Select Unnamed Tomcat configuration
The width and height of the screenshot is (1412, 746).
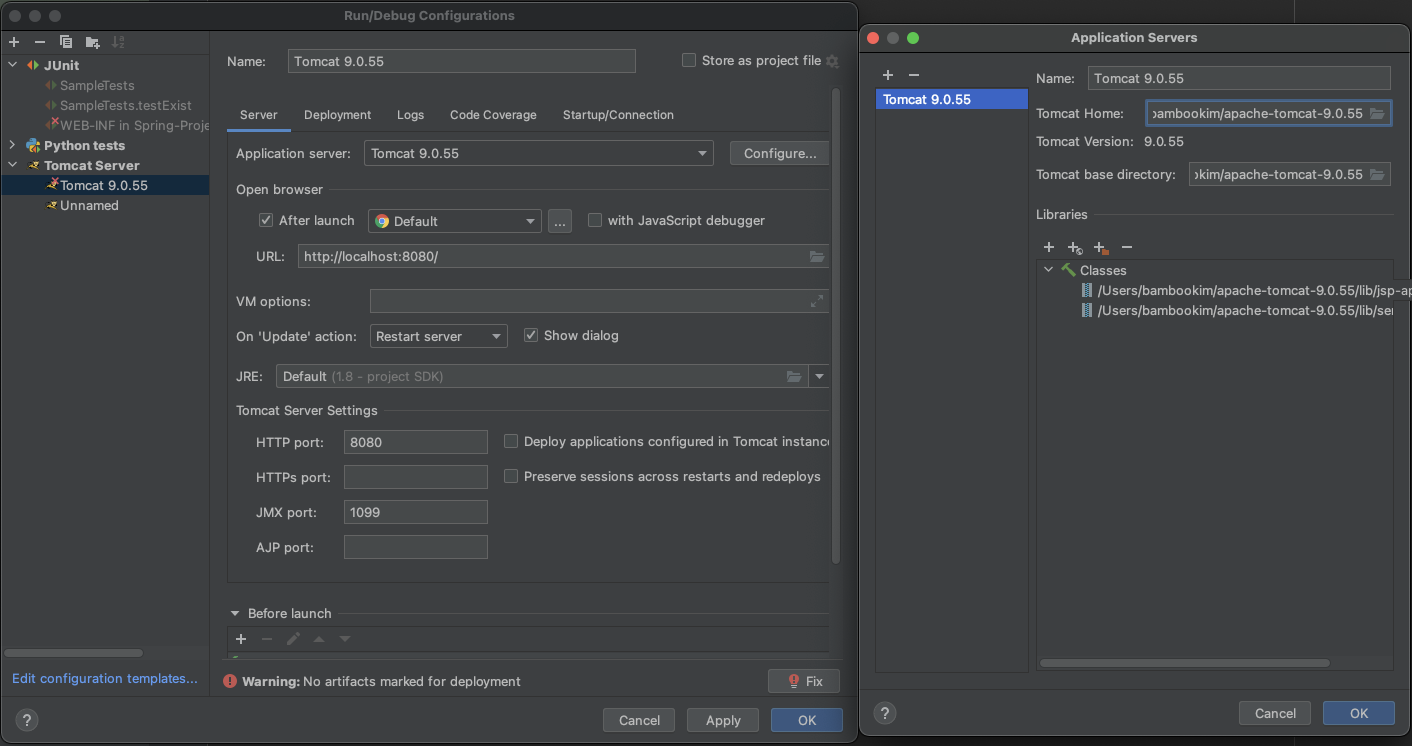pyautogui.click(x=89, y=205)
